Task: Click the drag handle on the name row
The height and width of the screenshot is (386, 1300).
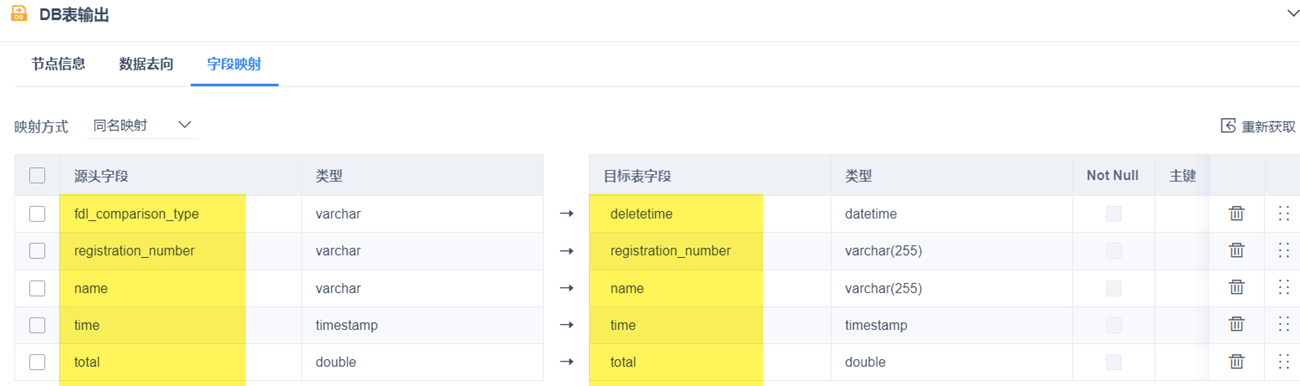Action: point(1283,287)
